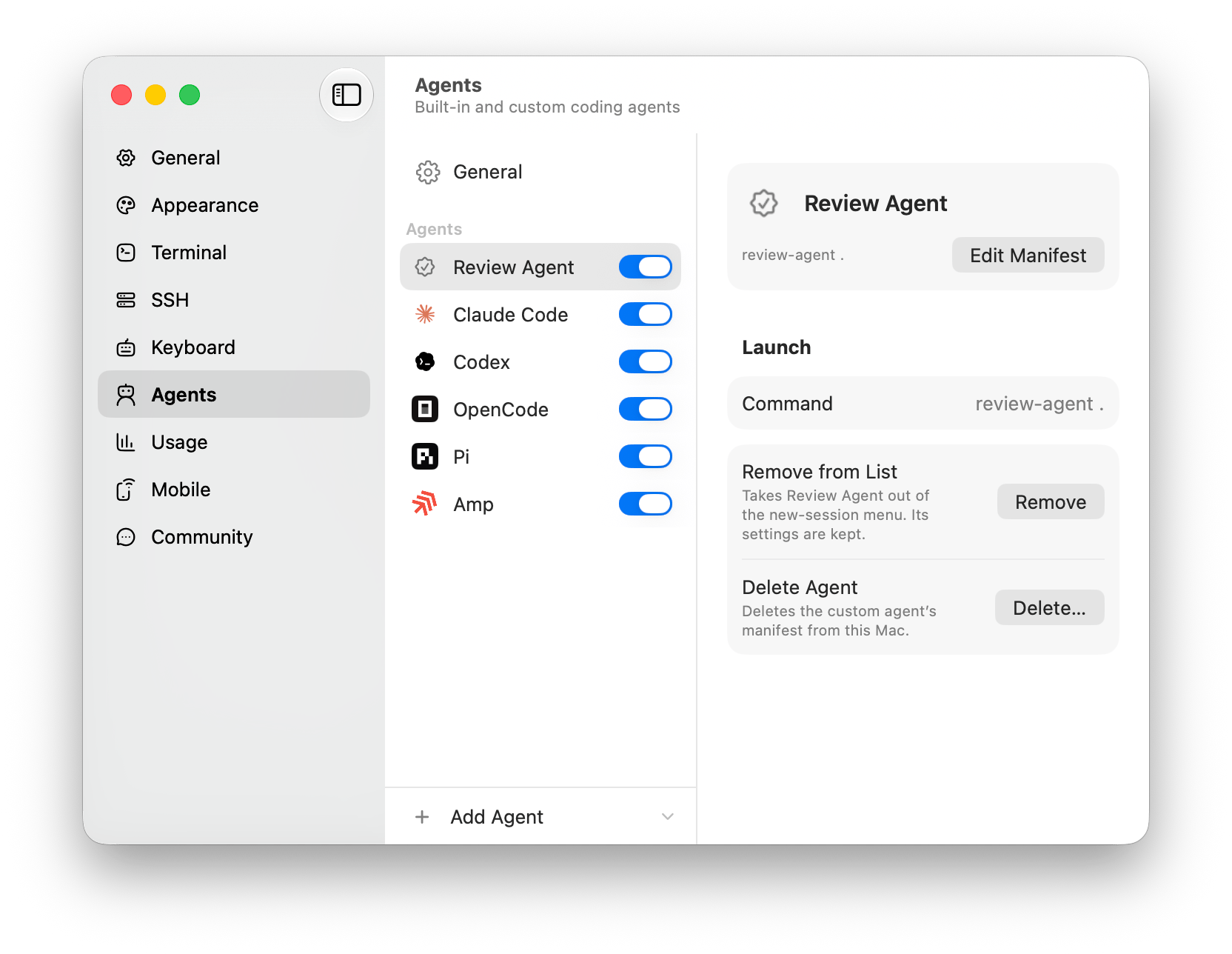Click the OpenCode agent icon
Screen dimensions: 1232x954
pos(425,409)
